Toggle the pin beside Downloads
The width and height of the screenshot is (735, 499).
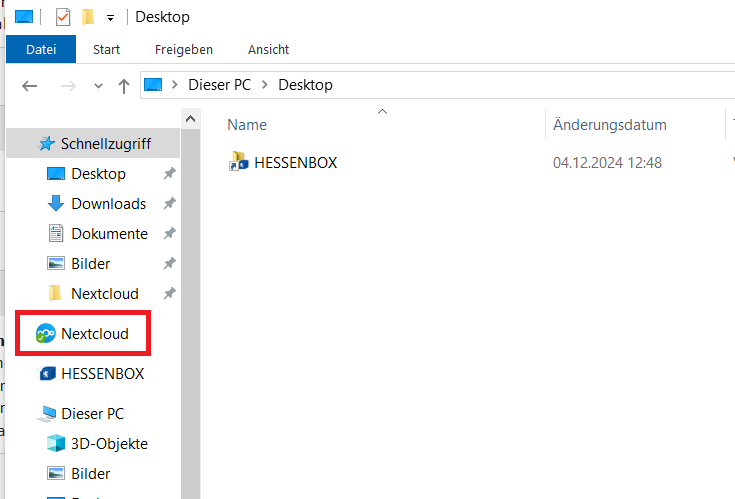pos(170,204)
